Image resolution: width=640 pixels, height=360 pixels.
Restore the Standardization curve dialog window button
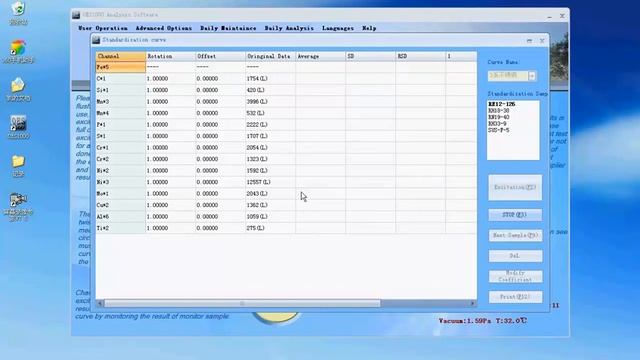point(529,41)
